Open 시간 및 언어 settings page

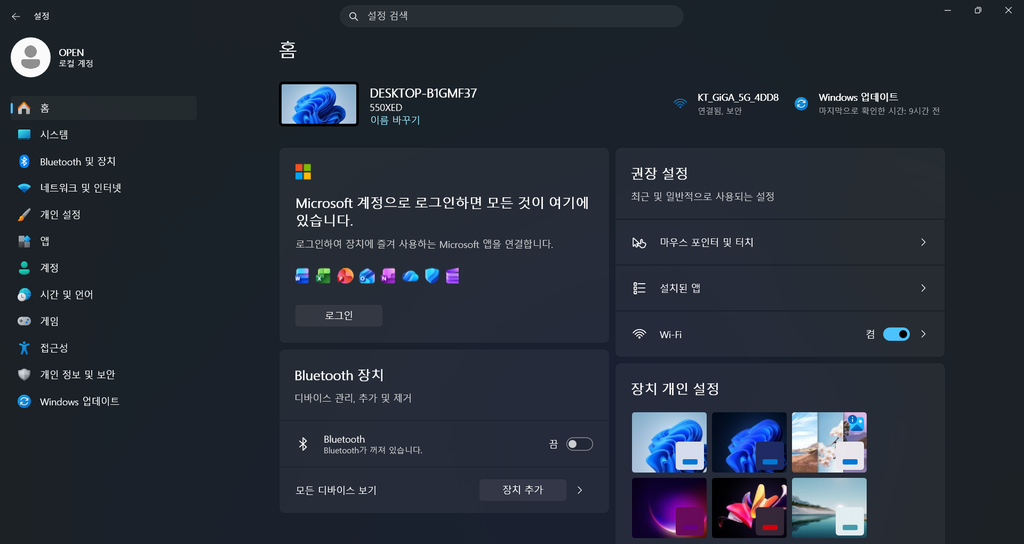click(x=104, y=295)
